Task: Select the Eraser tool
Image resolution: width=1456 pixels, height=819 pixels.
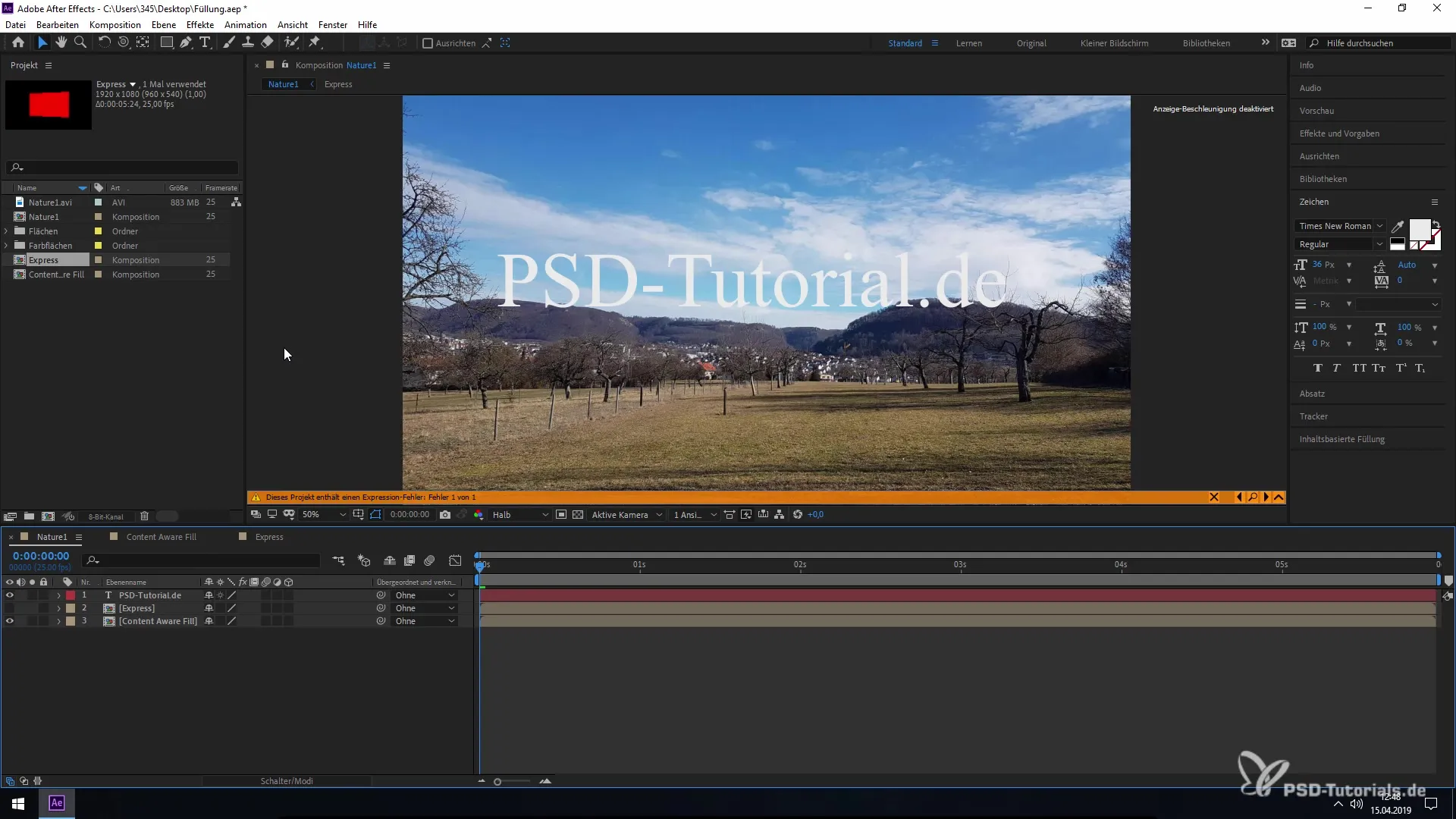Action: (x=267, y=42)
